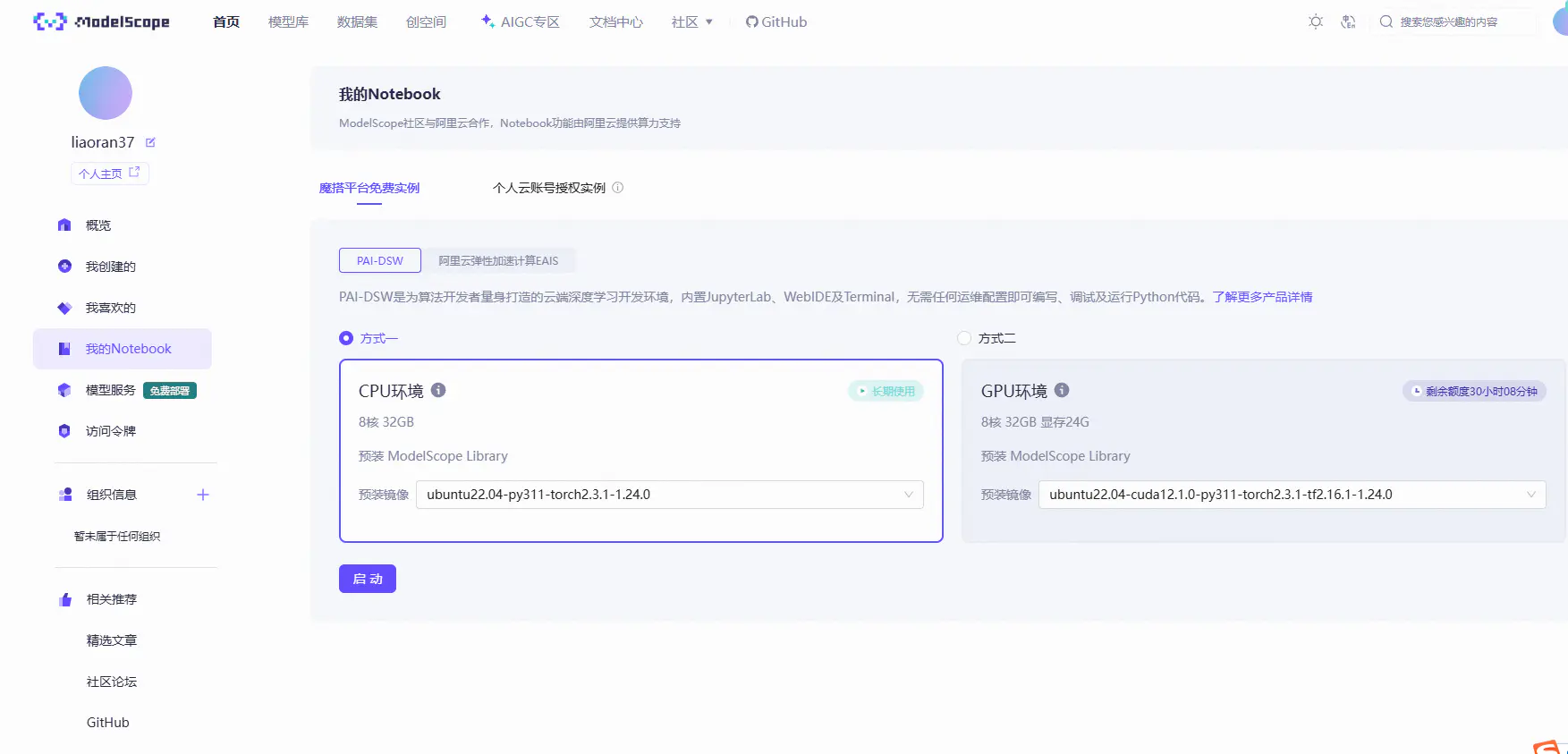Open 创空间 in the top navigation
The height and width of the screenshot is (754, 1568).
click(x=426, y=21)
